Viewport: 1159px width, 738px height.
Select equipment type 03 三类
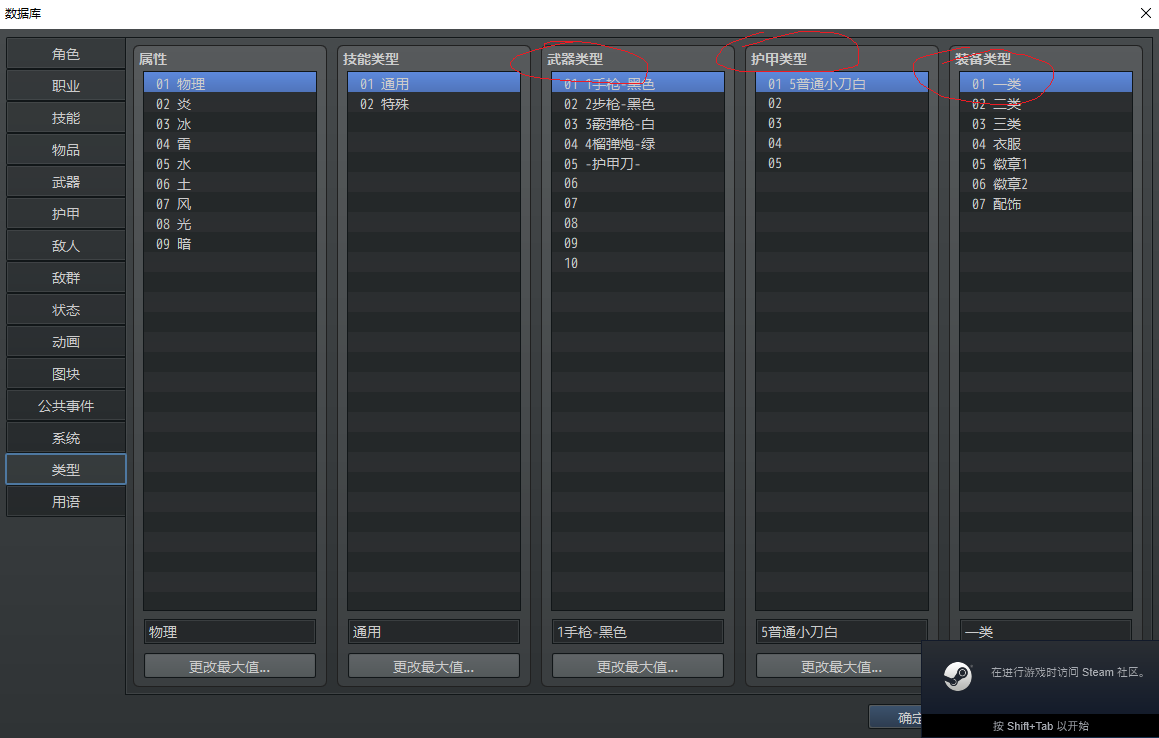click(1046, 123)
